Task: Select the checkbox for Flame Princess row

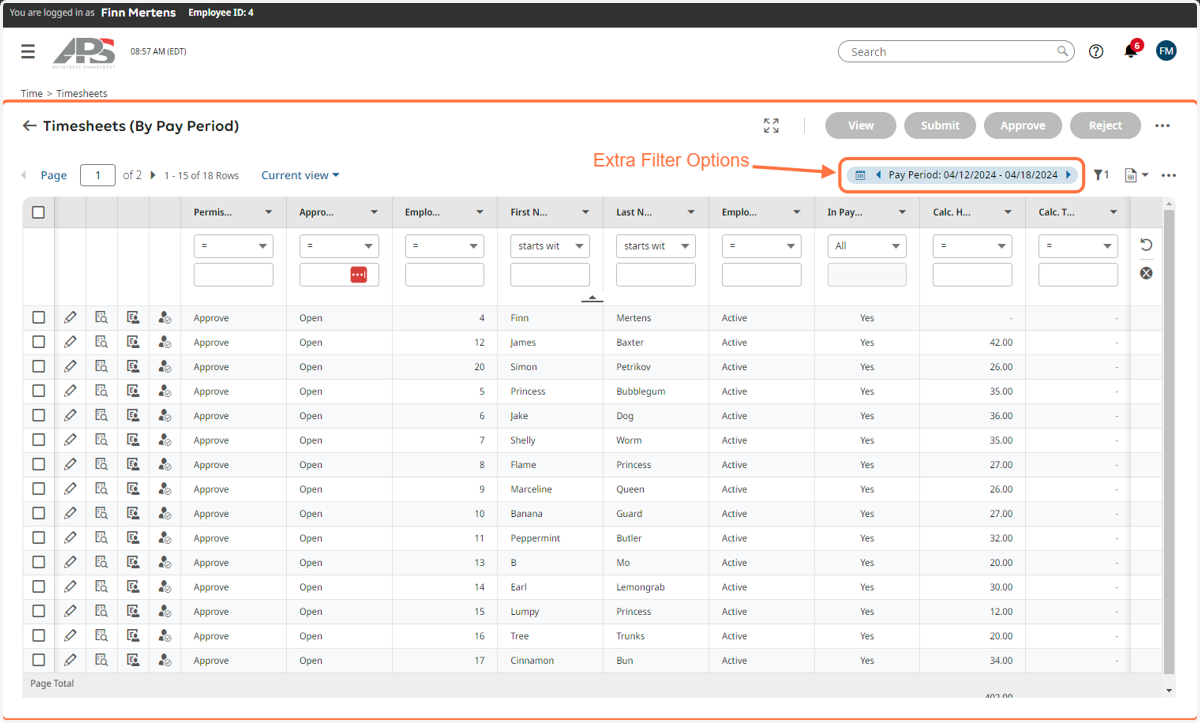Action: 38,464
